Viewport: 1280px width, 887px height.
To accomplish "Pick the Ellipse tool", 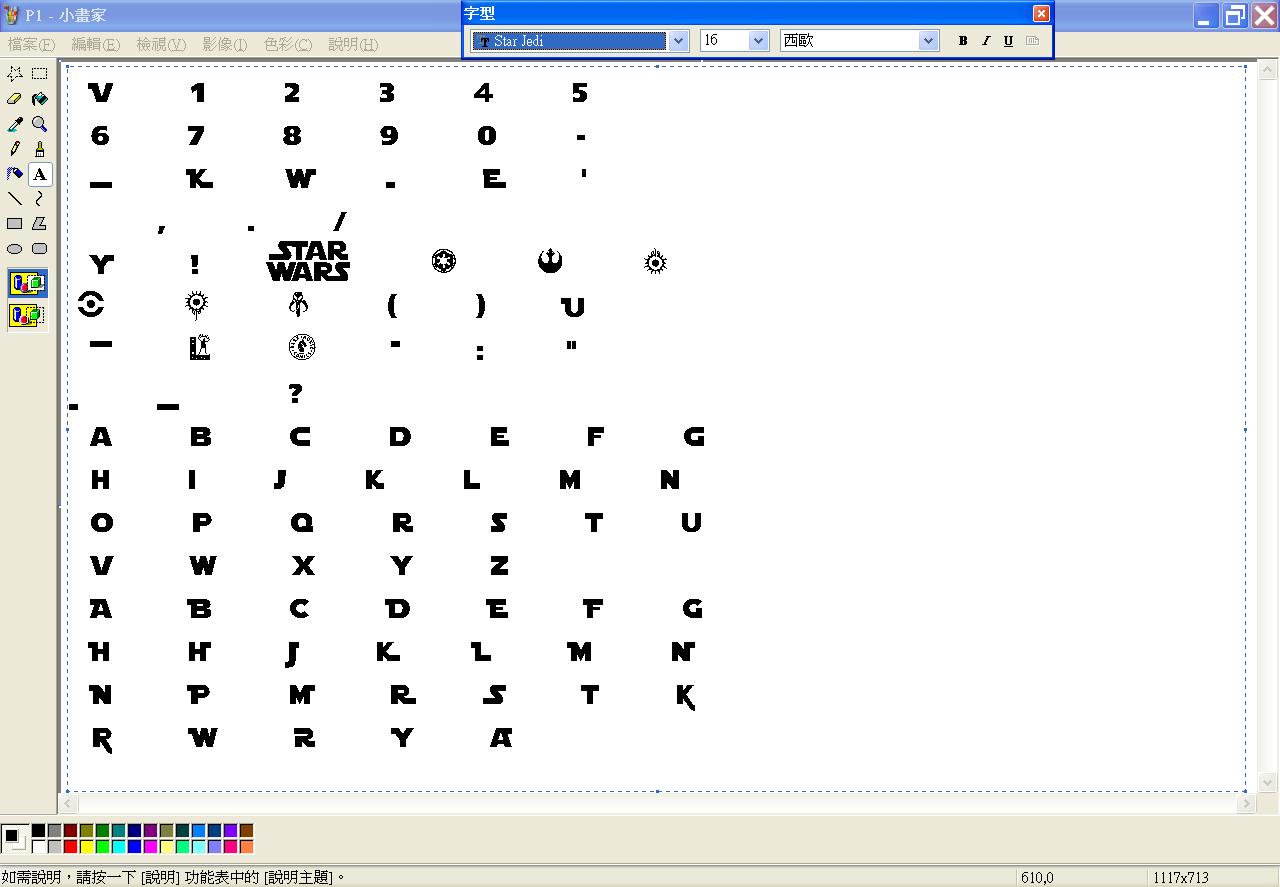I will point(15,249).
